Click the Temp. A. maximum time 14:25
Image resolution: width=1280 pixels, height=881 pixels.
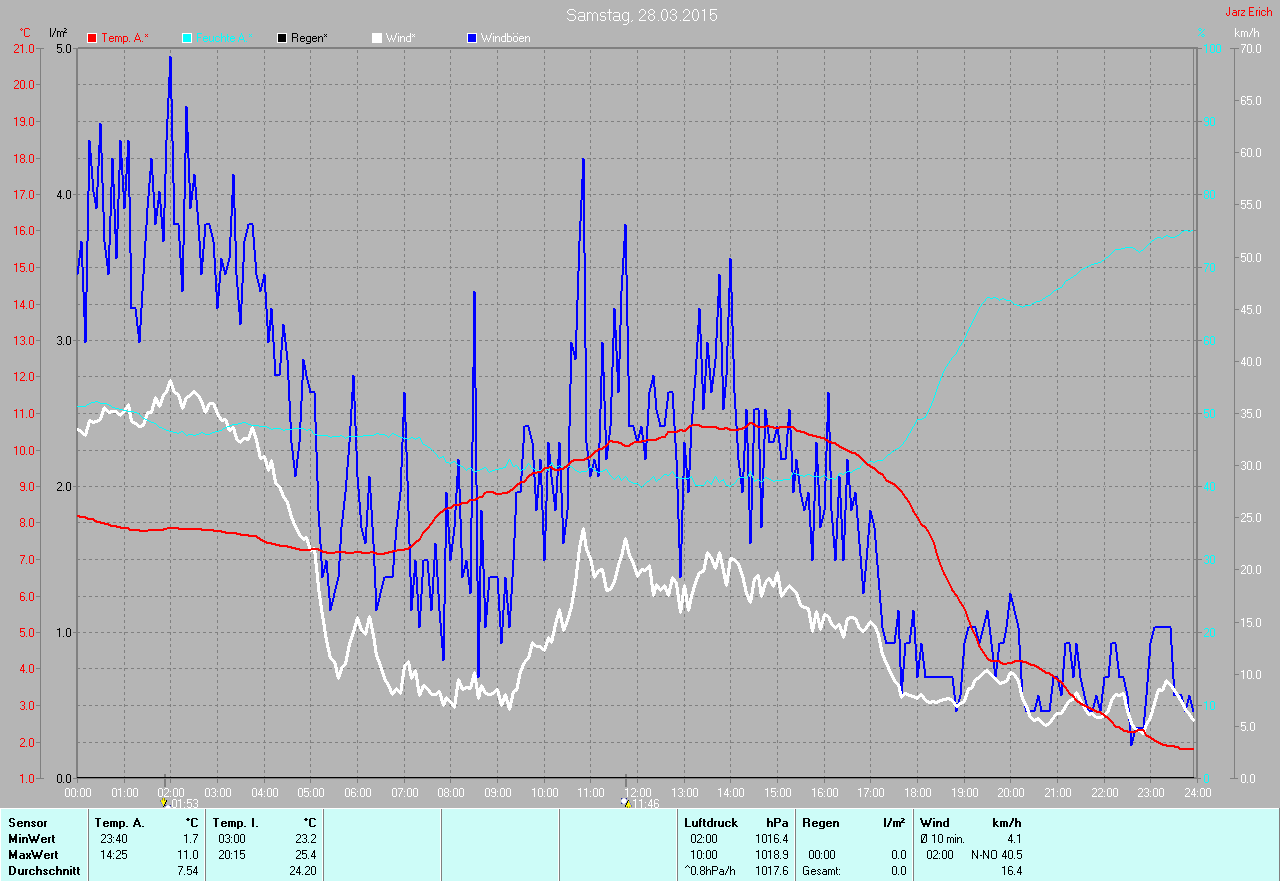(x=112, y=854)
